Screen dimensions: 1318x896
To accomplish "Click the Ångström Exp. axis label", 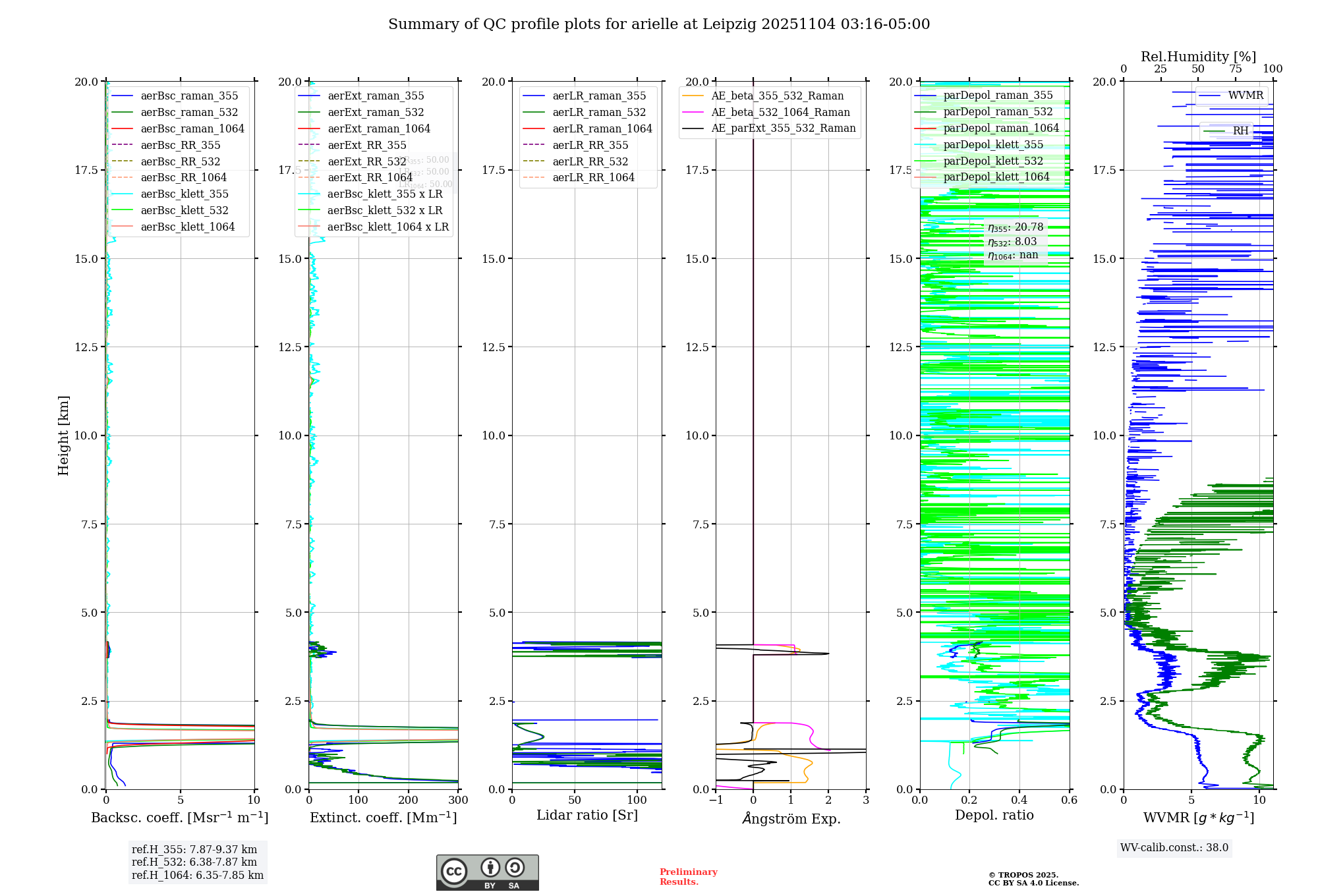I will coord(791,818).
